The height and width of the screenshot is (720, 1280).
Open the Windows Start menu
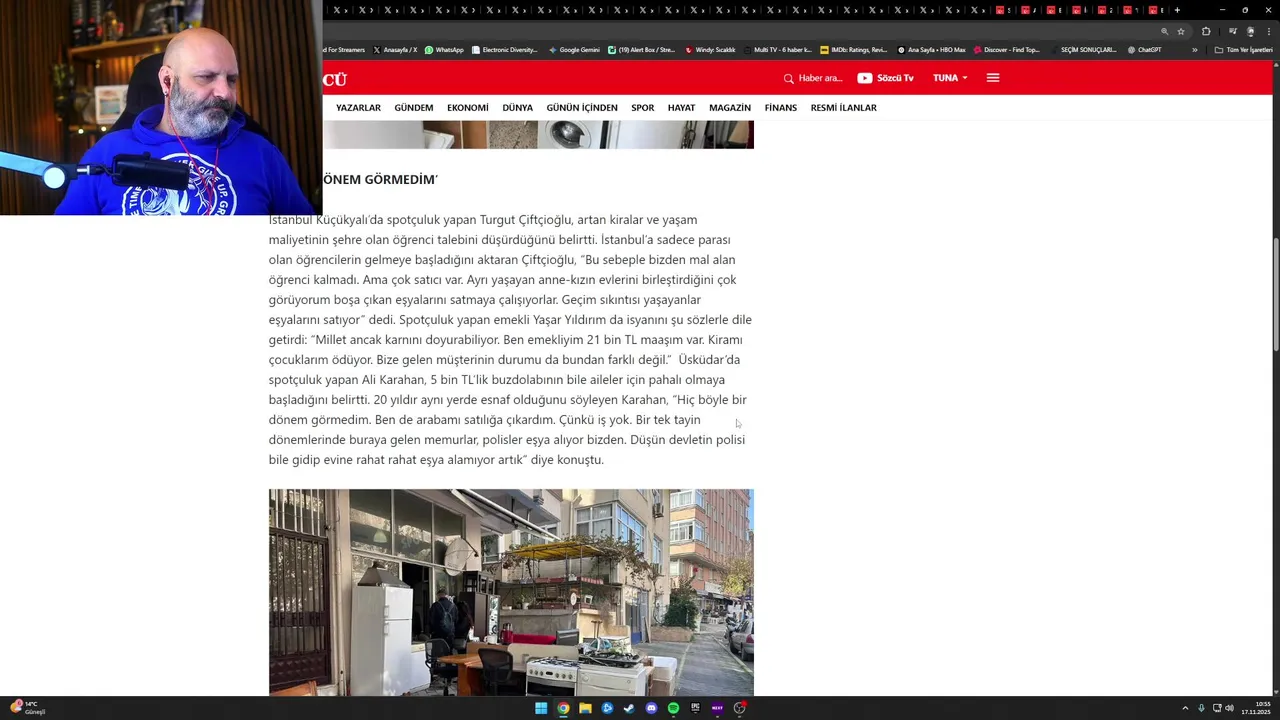[x=541, y=708]
